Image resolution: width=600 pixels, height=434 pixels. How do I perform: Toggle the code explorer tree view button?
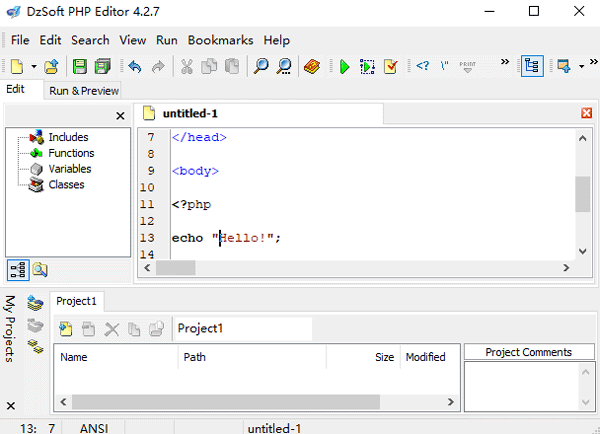18,268
